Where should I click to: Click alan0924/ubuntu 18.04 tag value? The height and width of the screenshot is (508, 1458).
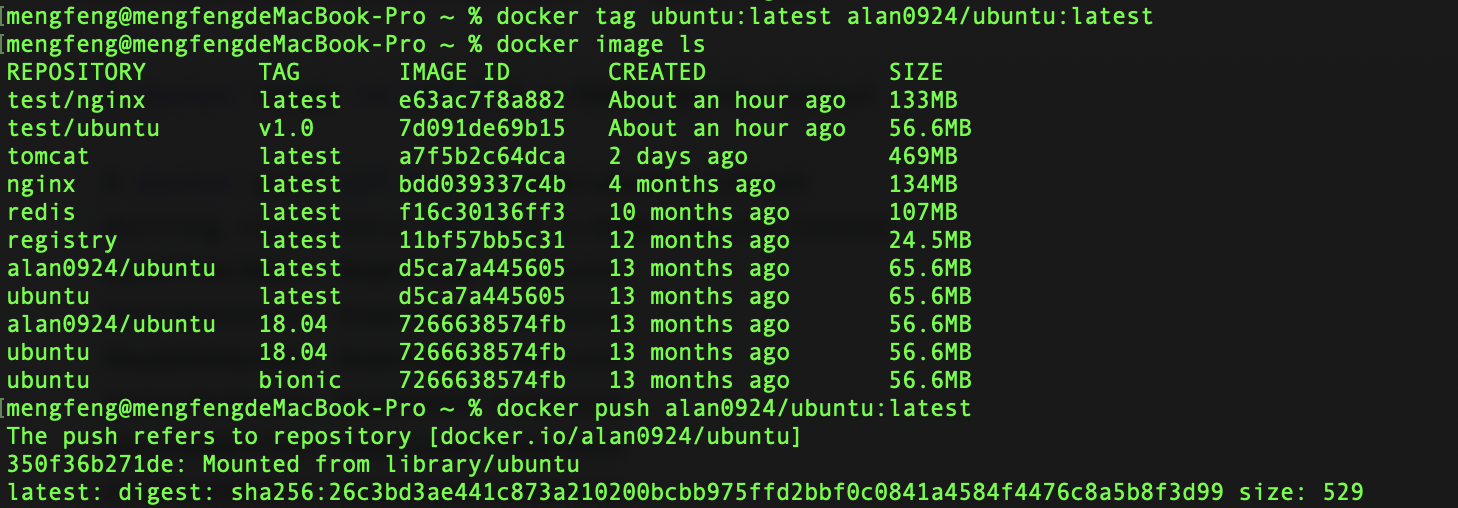293,324
